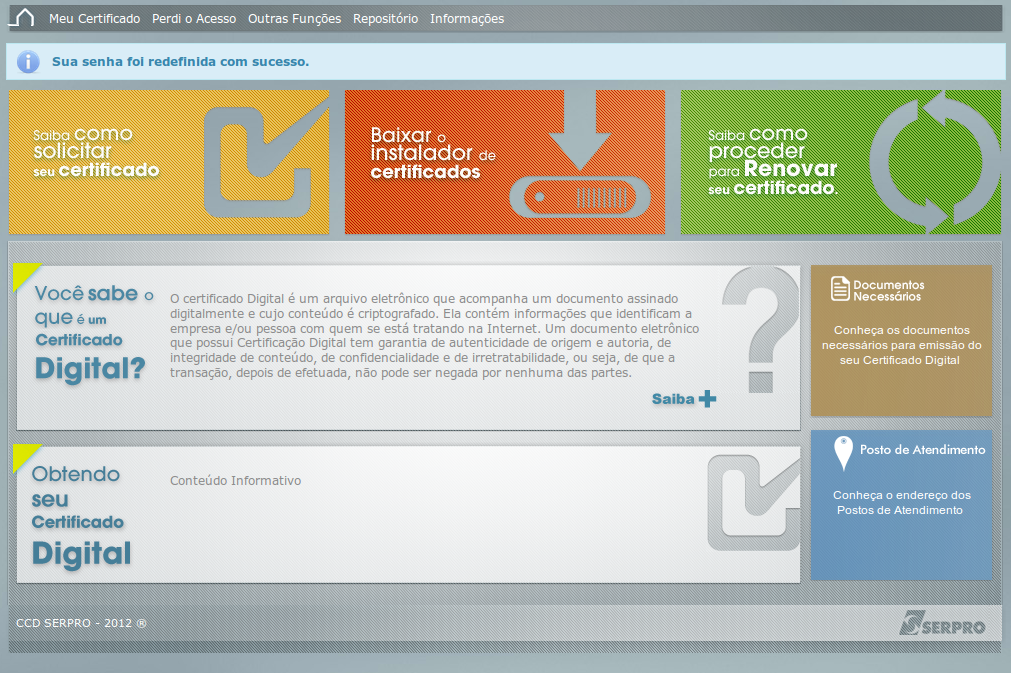1011x673 pixels.
Task: Select the success message about redefined password
Action: [181, 62]
